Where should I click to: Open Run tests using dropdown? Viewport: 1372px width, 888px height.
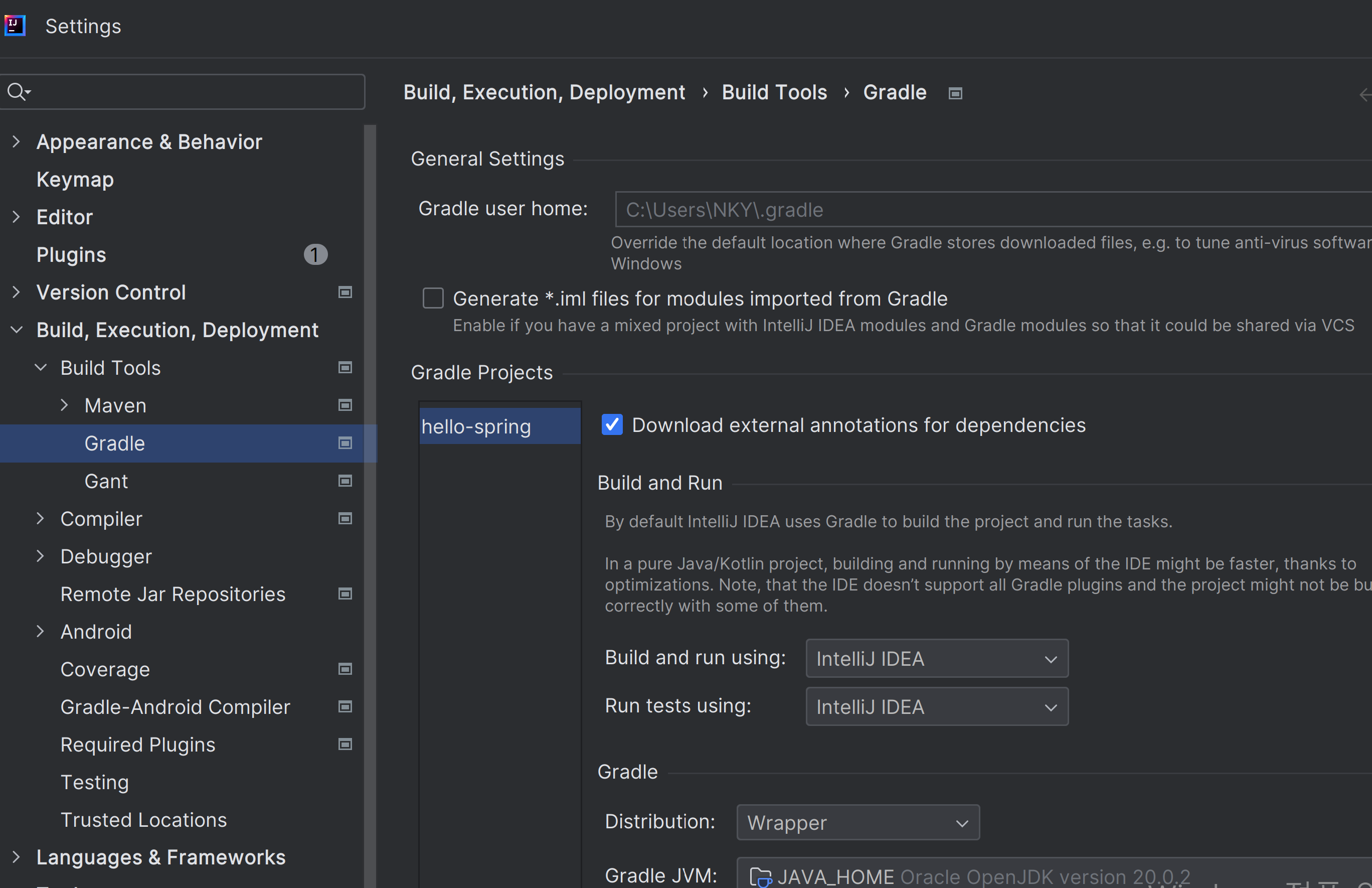(x=937, y=707)
